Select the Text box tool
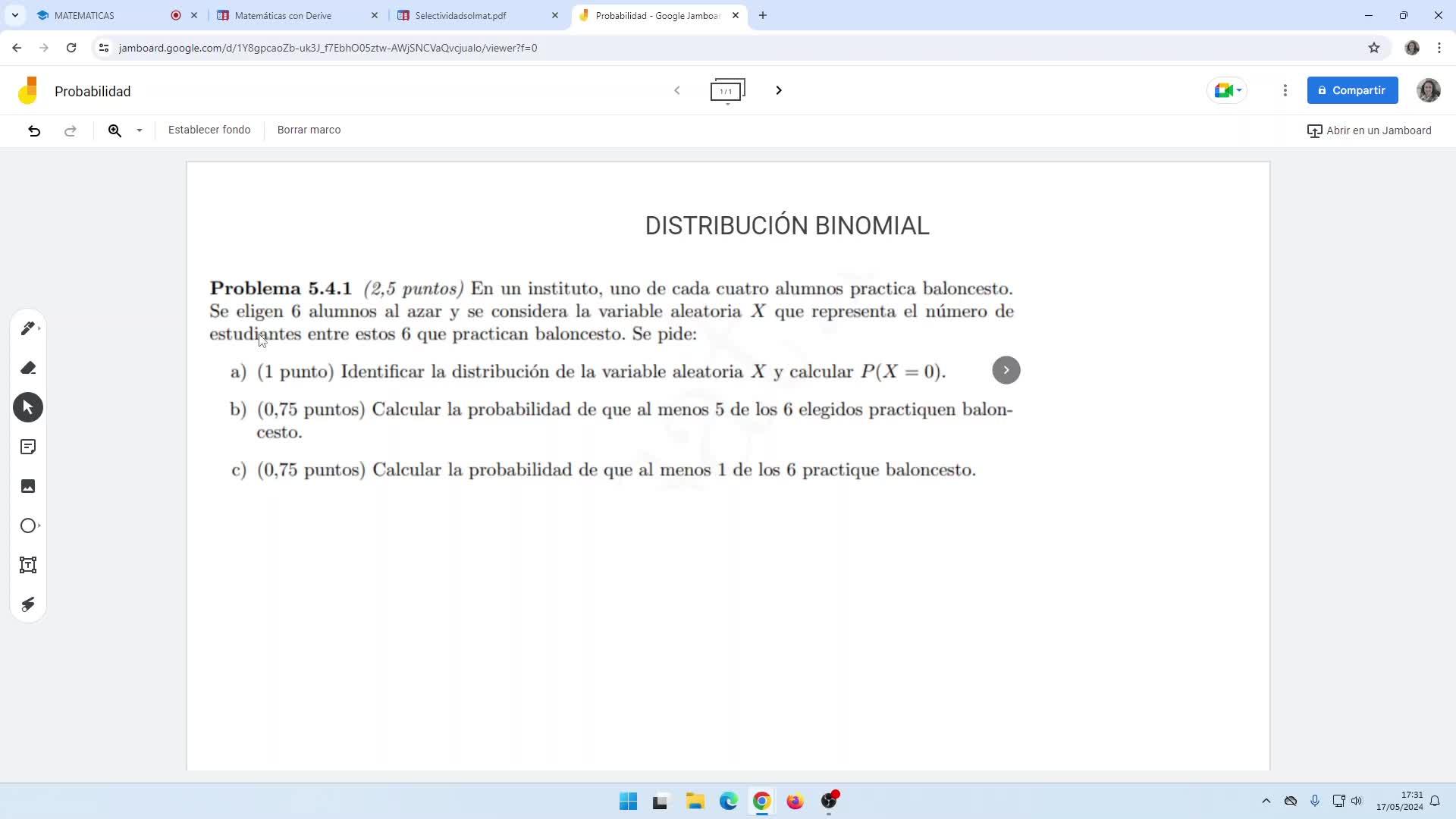1456x819 pixels. point(28,565)
